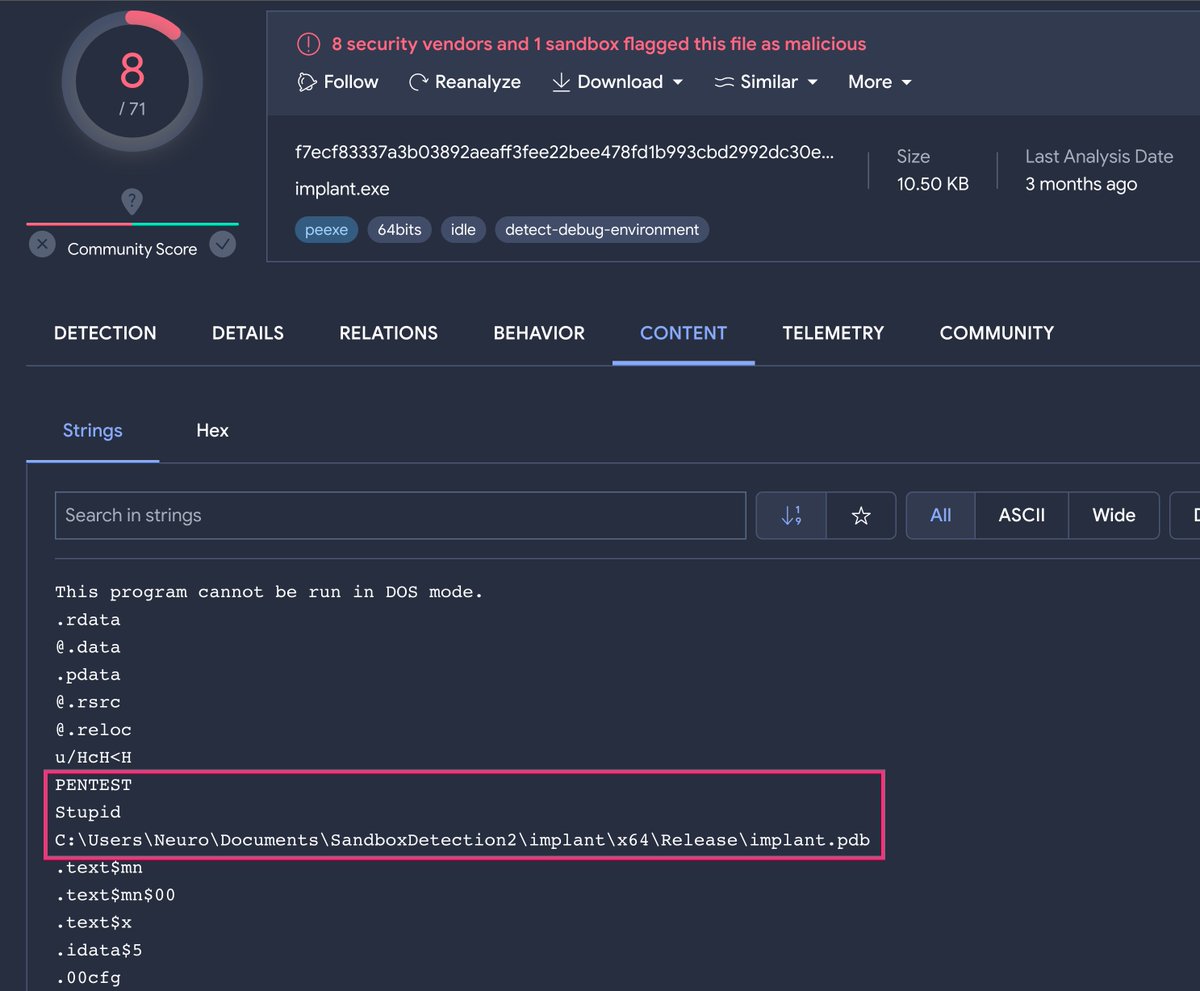The width and height of the screenshot is (1200, 991).
Task: Switch to the BEHAVIOR tab
Action: click(539, 333)
